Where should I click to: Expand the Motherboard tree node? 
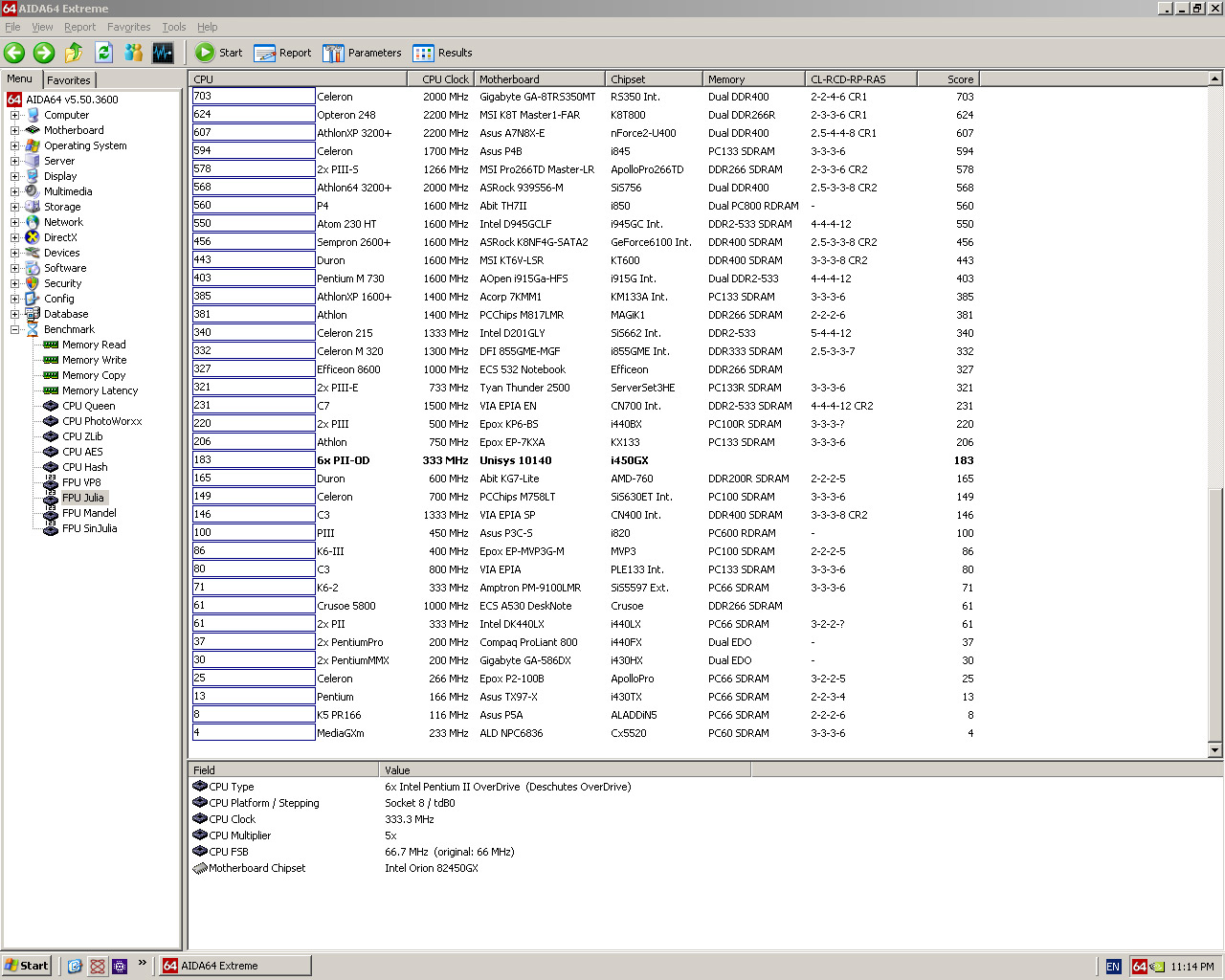[x=15, y=130]
